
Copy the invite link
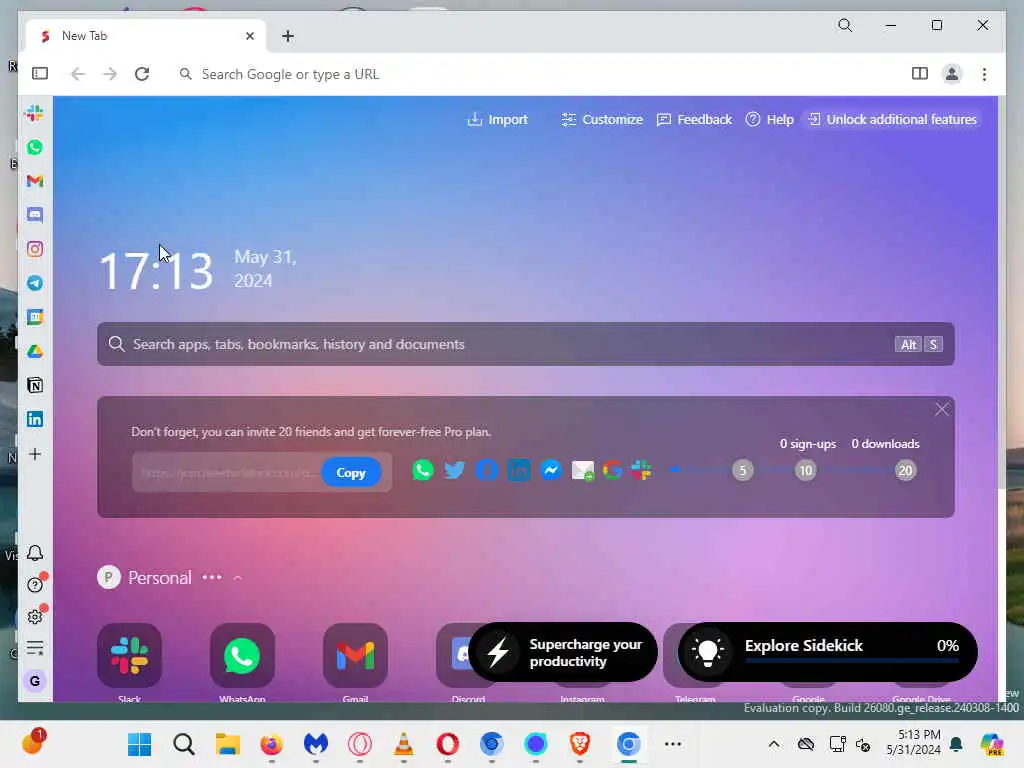351,473
